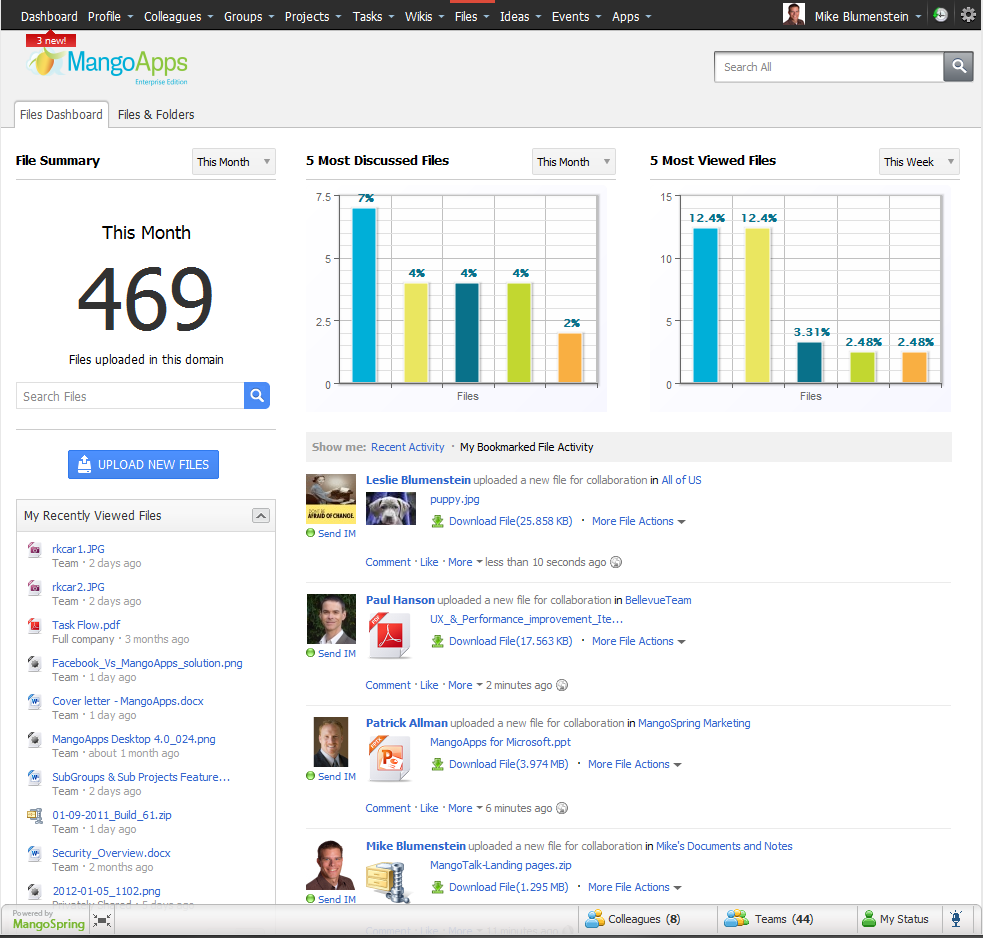983x938 pixels.
Task: Select the Files Dashboard tab
Action: [61, 115]
